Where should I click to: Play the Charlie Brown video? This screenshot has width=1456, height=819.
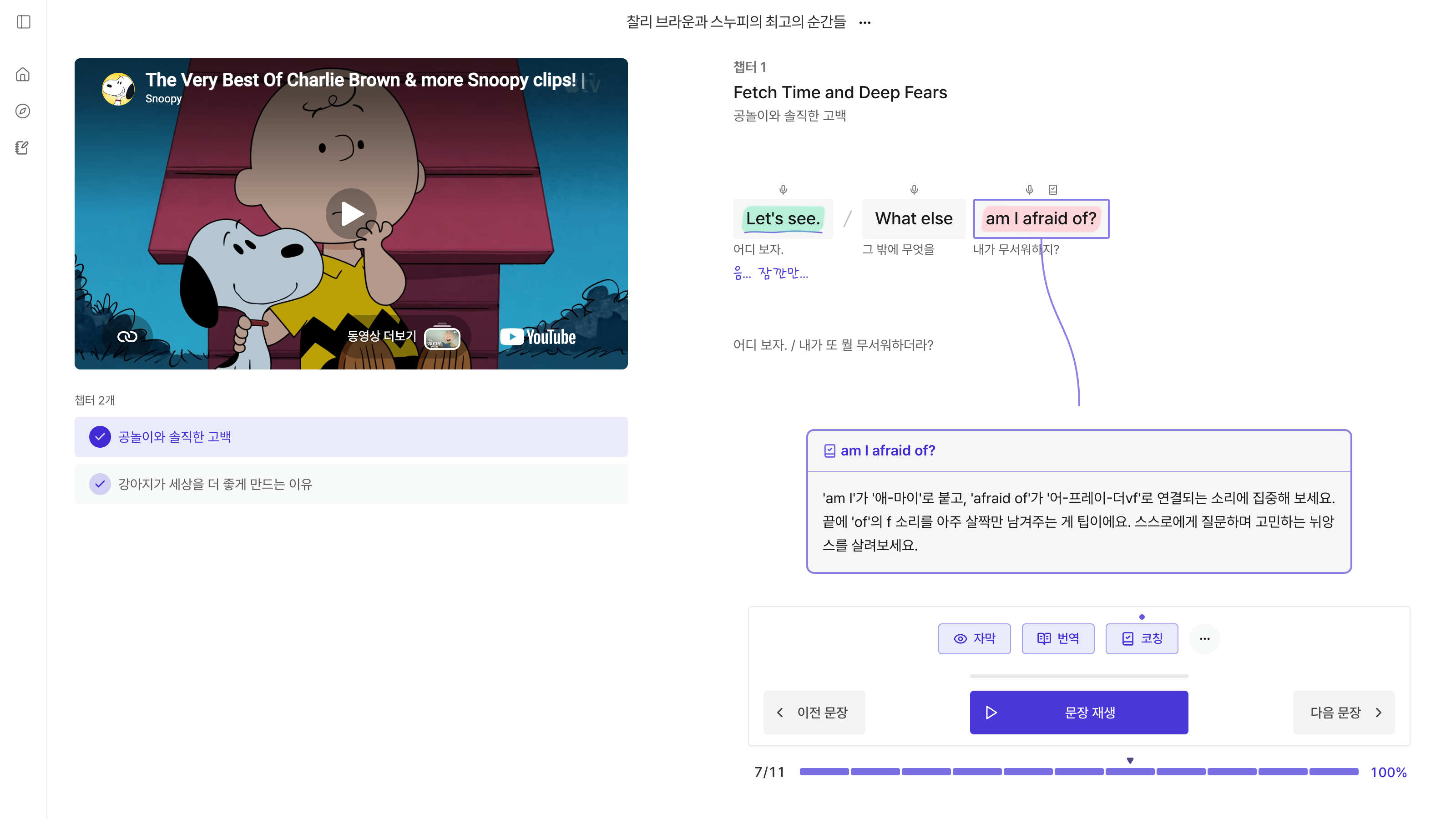pos(351,214)
